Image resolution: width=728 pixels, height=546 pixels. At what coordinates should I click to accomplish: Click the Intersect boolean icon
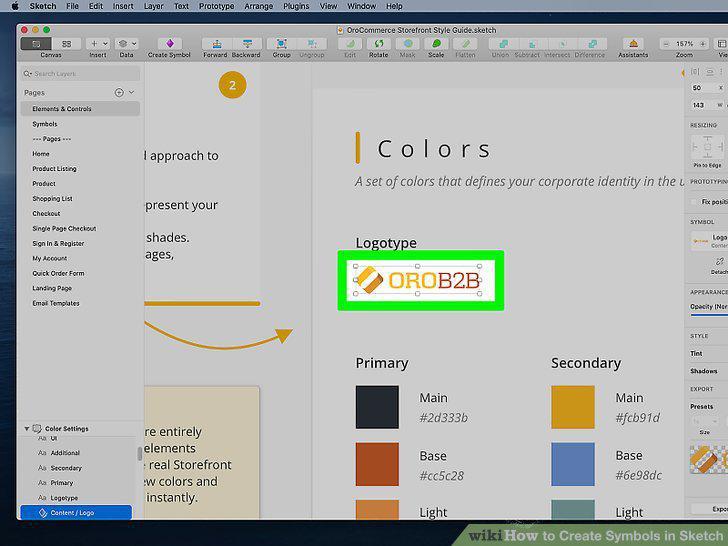click(x=562, y=44)
